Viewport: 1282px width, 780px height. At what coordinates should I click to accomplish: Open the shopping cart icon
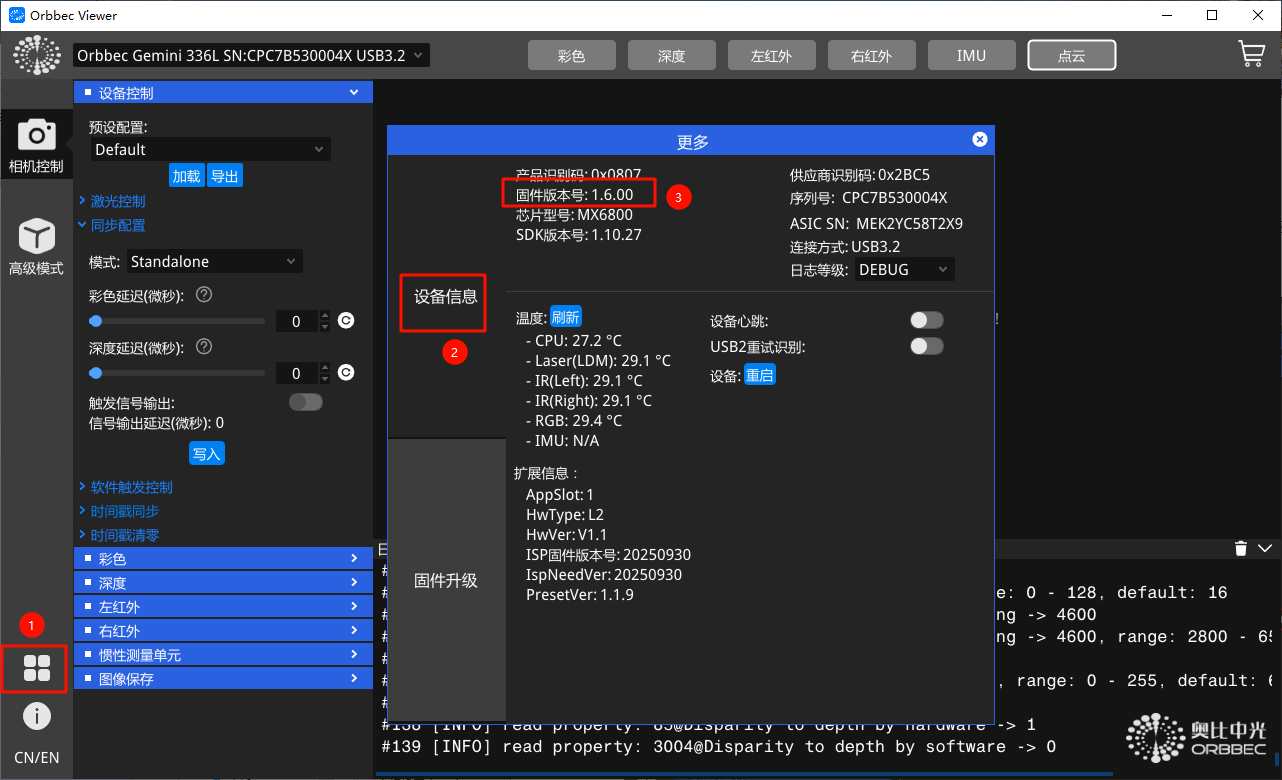coord(1251,55)
